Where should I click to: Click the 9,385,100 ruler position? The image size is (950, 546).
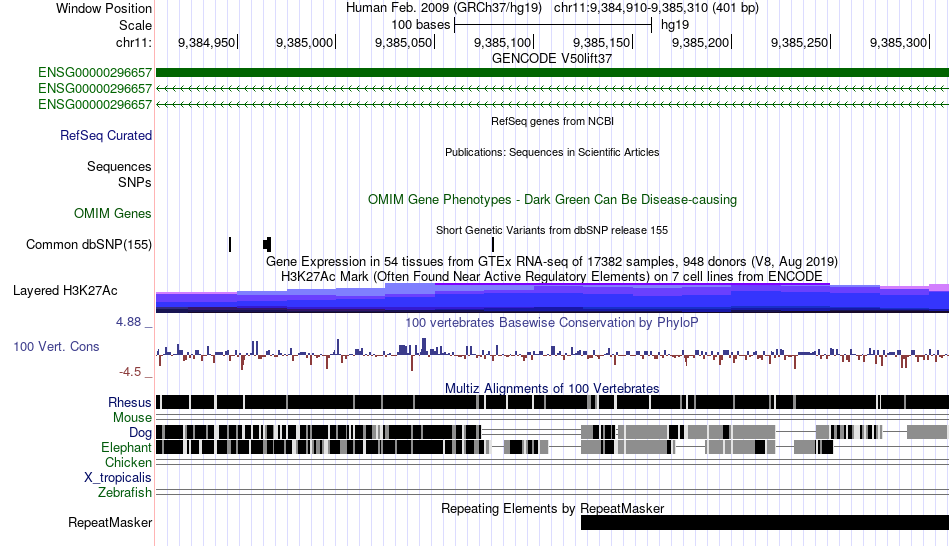[x=502, y=42]
